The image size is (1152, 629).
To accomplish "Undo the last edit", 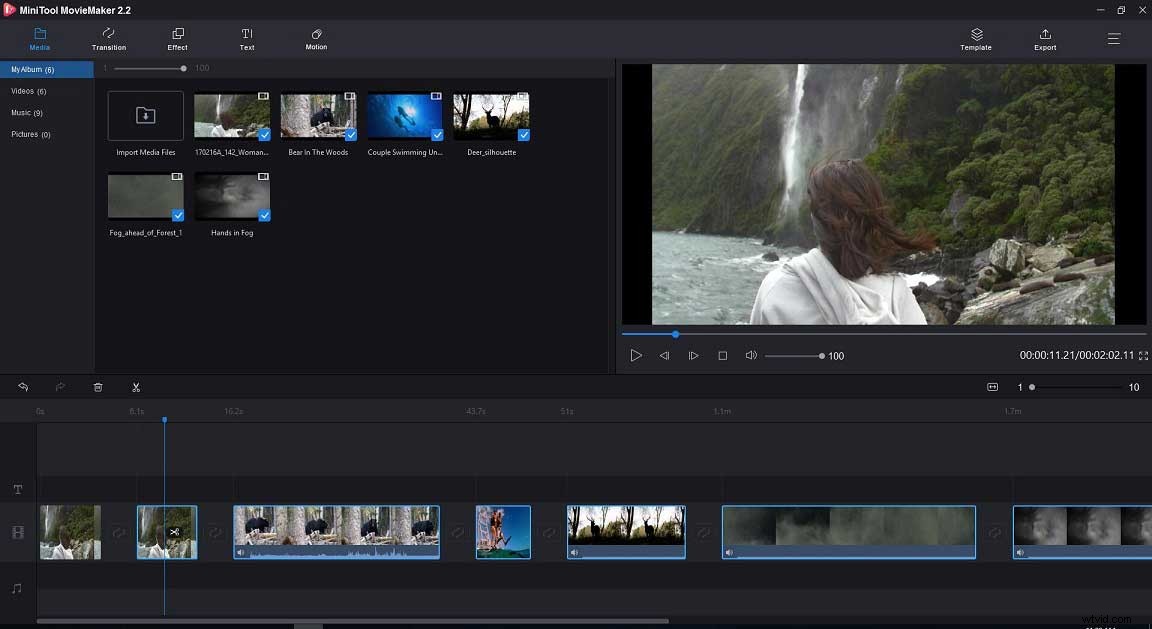I will point(22,387).
